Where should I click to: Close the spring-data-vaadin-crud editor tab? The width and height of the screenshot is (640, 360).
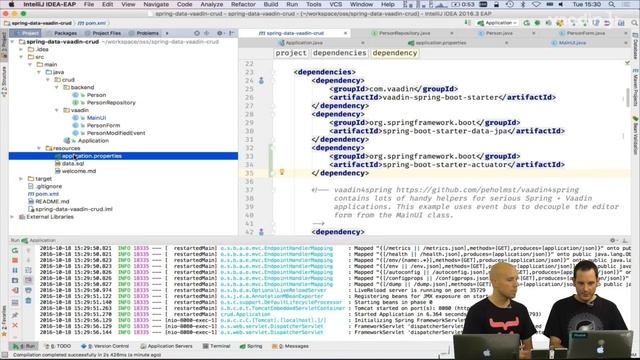pyautogui.click(x=345, y=33)
